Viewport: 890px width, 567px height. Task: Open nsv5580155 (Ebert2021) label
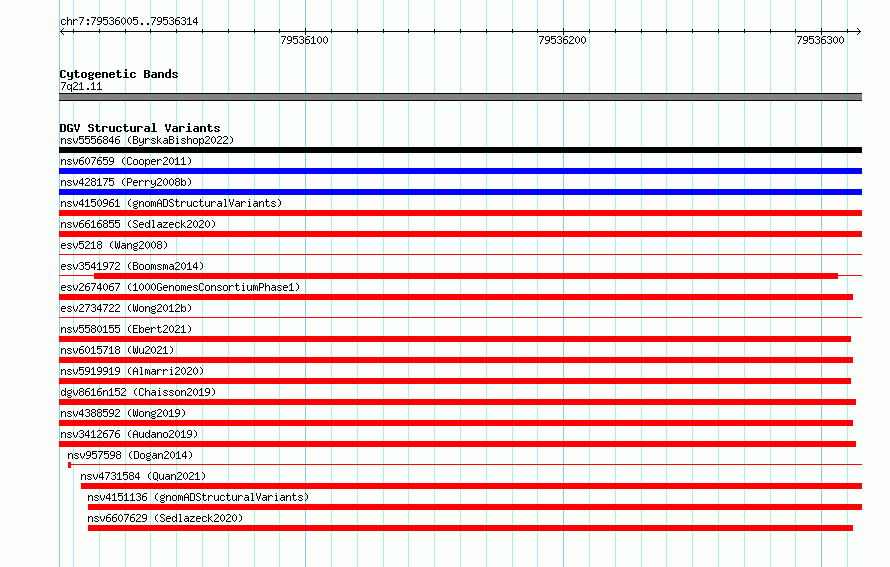[x=126, y=329]
